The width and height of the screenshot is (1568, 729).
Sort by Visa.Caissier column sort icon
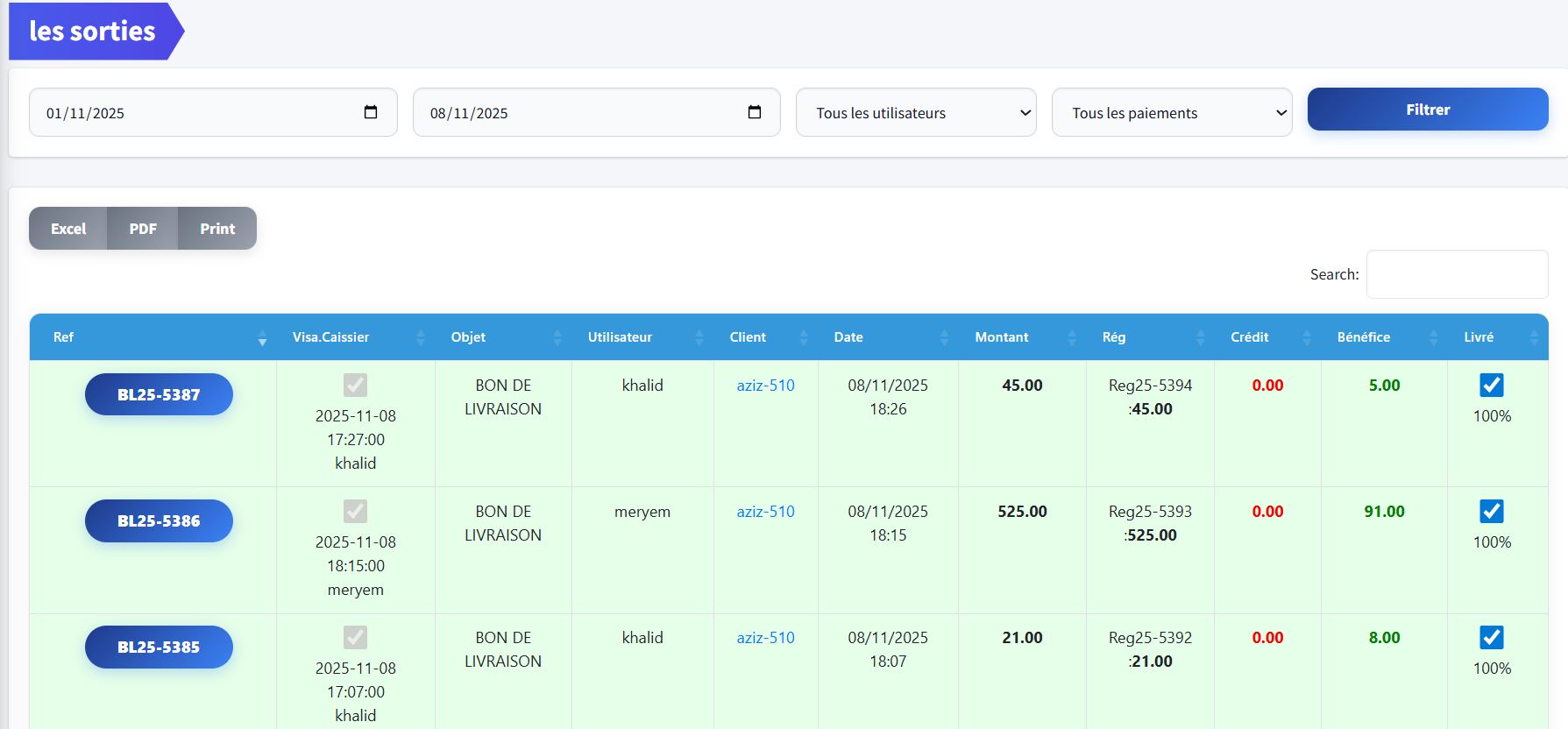420,337
